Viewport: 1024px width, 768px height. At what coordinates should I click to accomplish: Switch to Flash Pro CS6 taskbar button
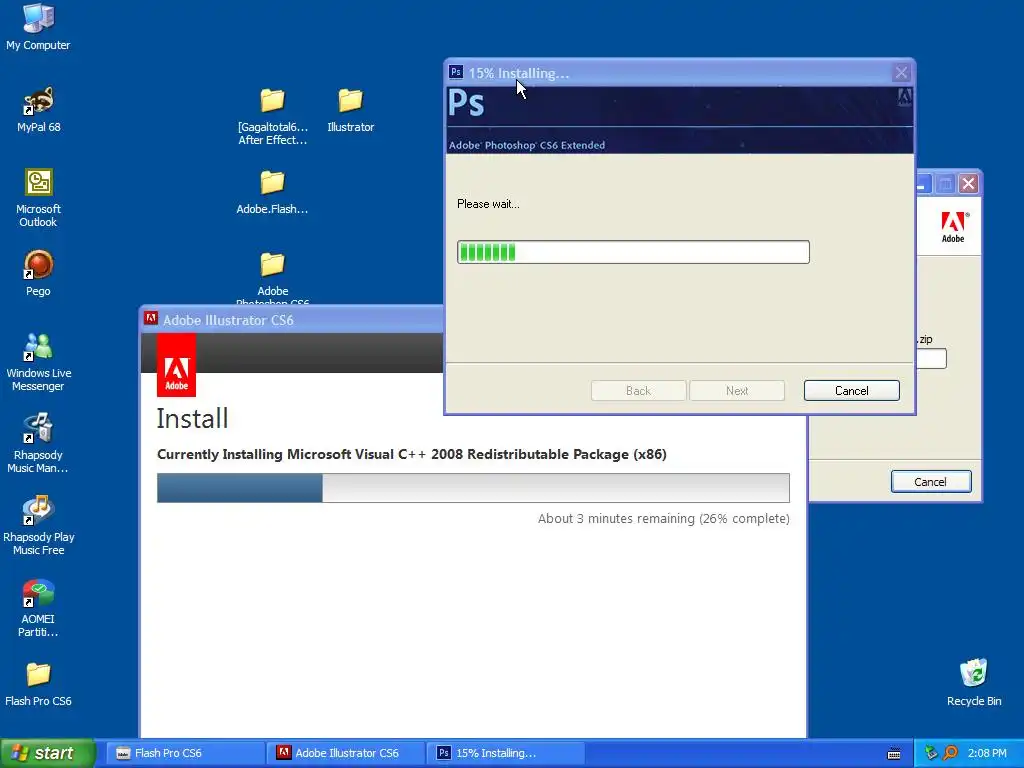(x=185, y=753)
